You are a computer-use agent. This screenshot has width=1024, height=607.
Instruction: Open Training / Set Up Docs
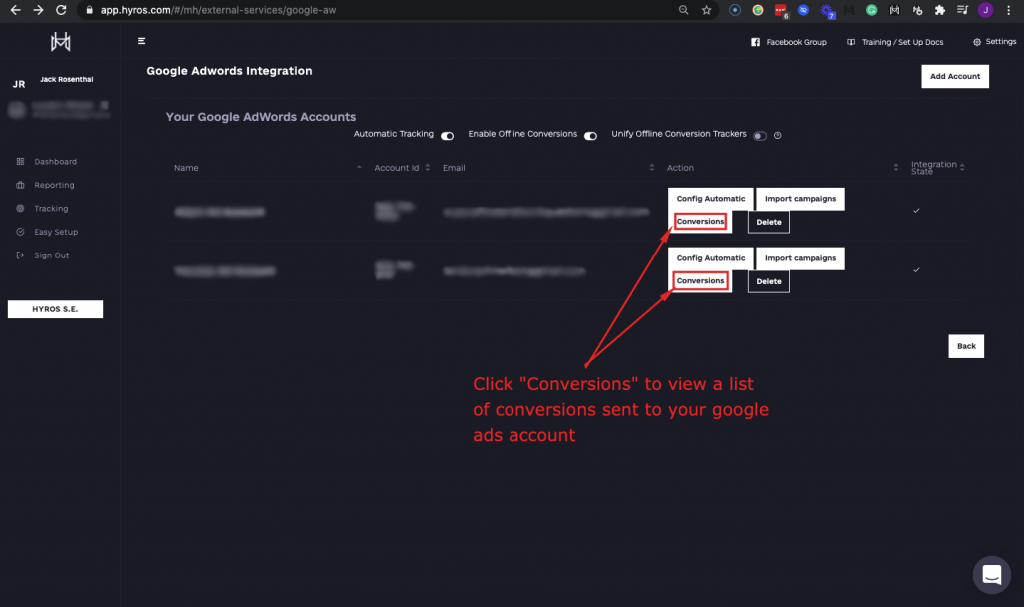pyautogui.click(x=895, y=42)
